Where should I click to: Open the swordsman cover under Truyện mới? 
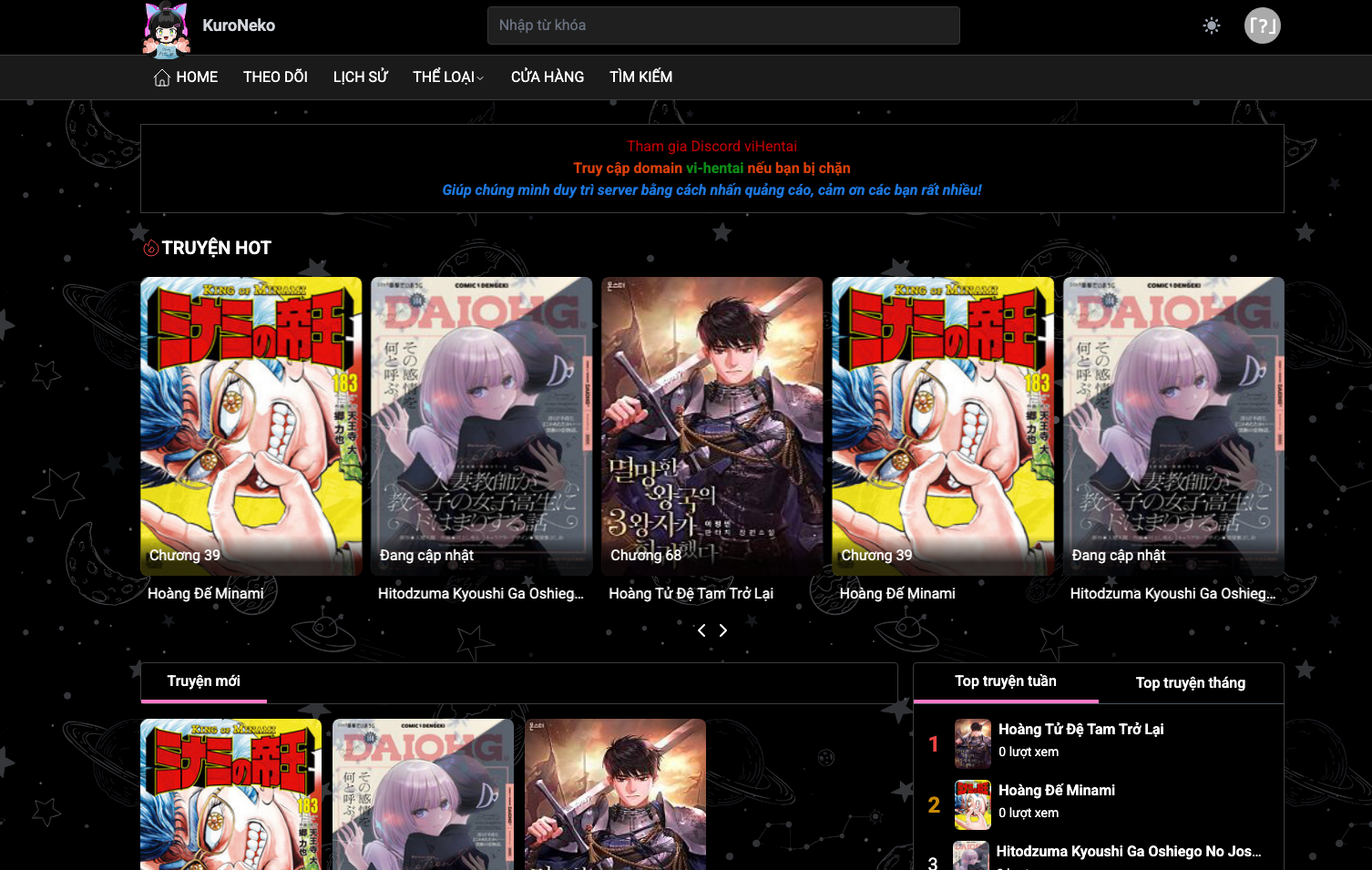615,794
